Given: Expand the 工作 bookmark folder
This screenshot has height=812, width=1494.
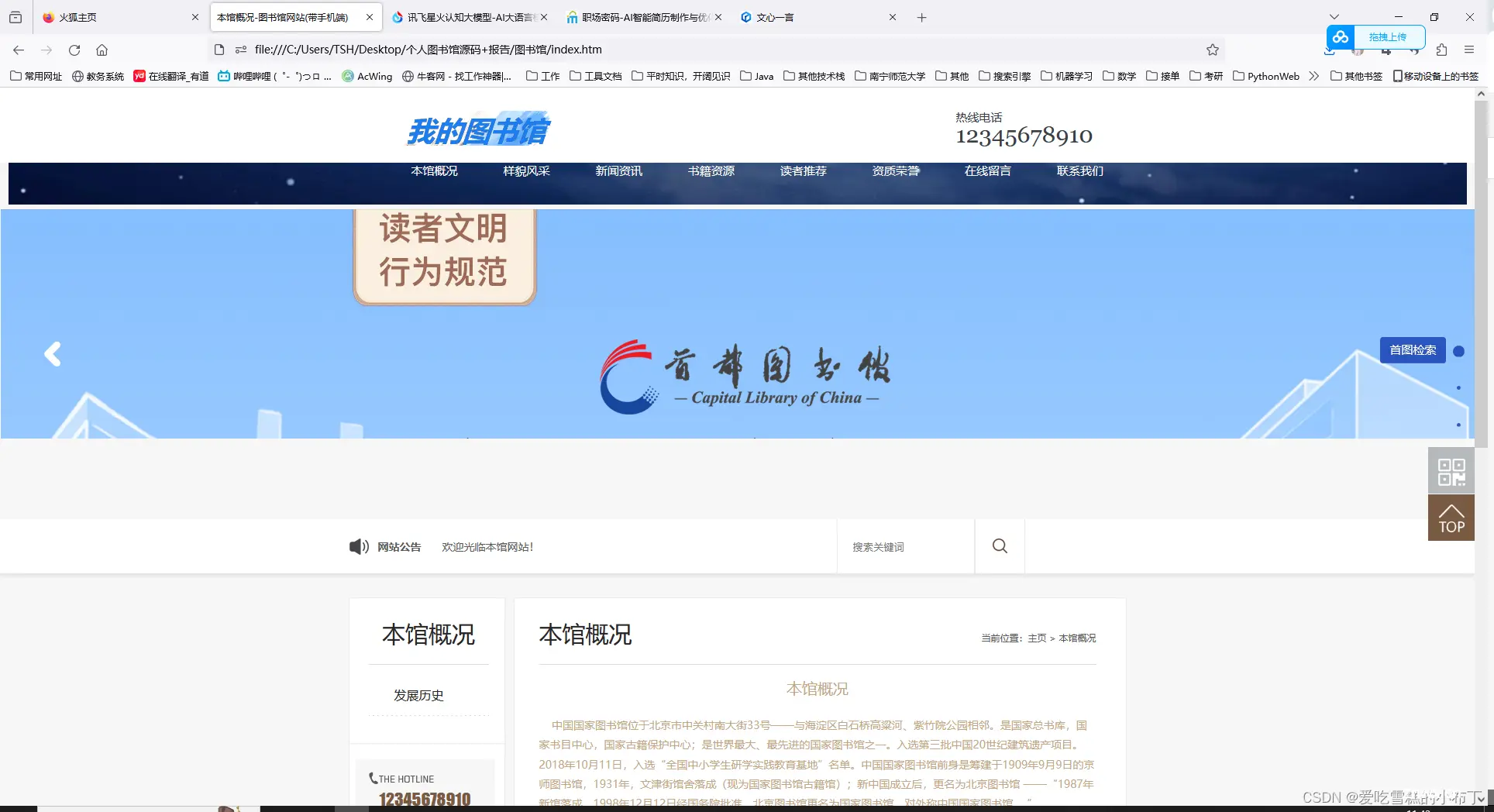Looking at the screenshot, I should tap(542, 76).
